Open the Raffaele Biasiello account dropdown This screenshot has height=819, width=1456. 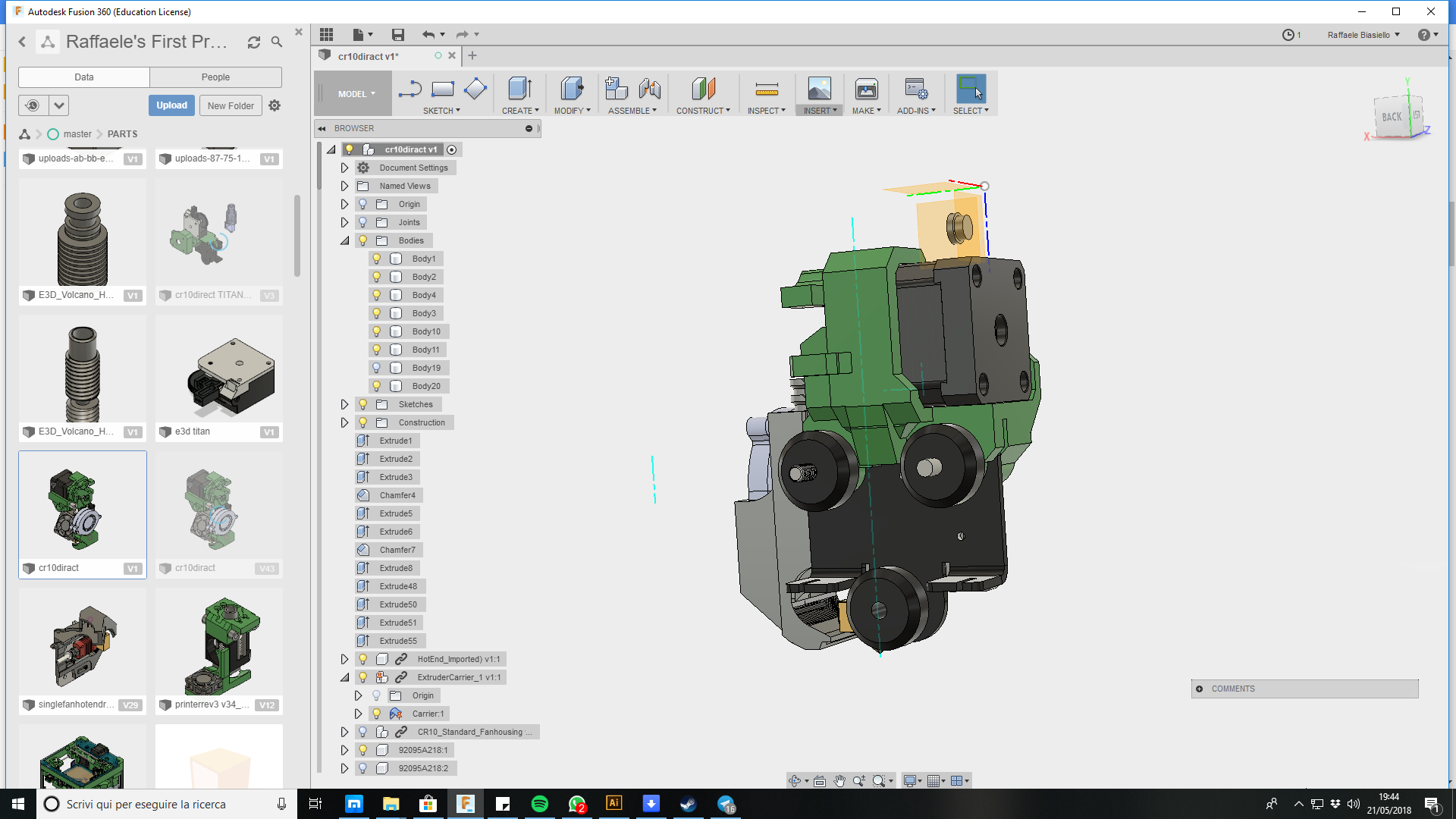pos(1363,35)
